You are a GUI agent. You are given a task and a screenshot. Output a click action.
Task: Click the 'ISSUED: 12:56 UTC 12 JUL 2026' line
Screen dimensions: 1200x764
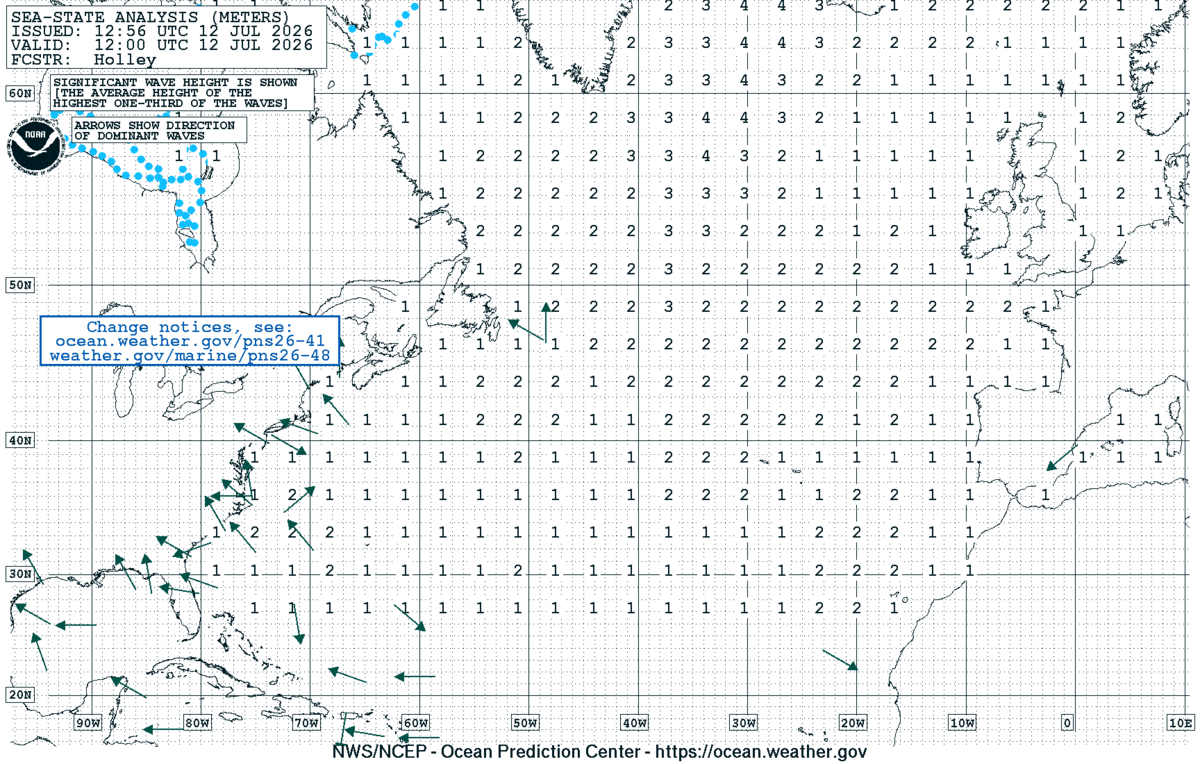(x=161, y=31)
